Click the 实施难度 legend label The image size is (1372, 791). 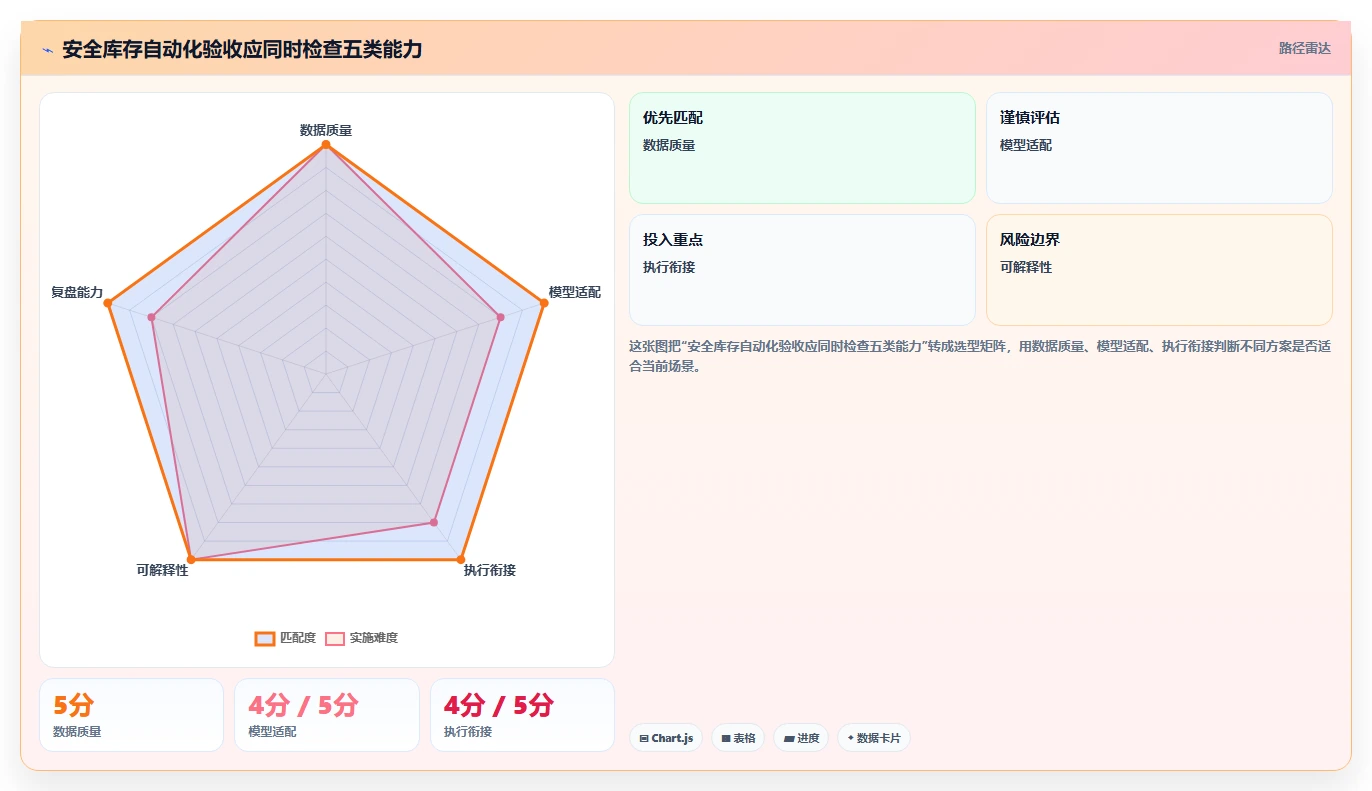(374, 638)
